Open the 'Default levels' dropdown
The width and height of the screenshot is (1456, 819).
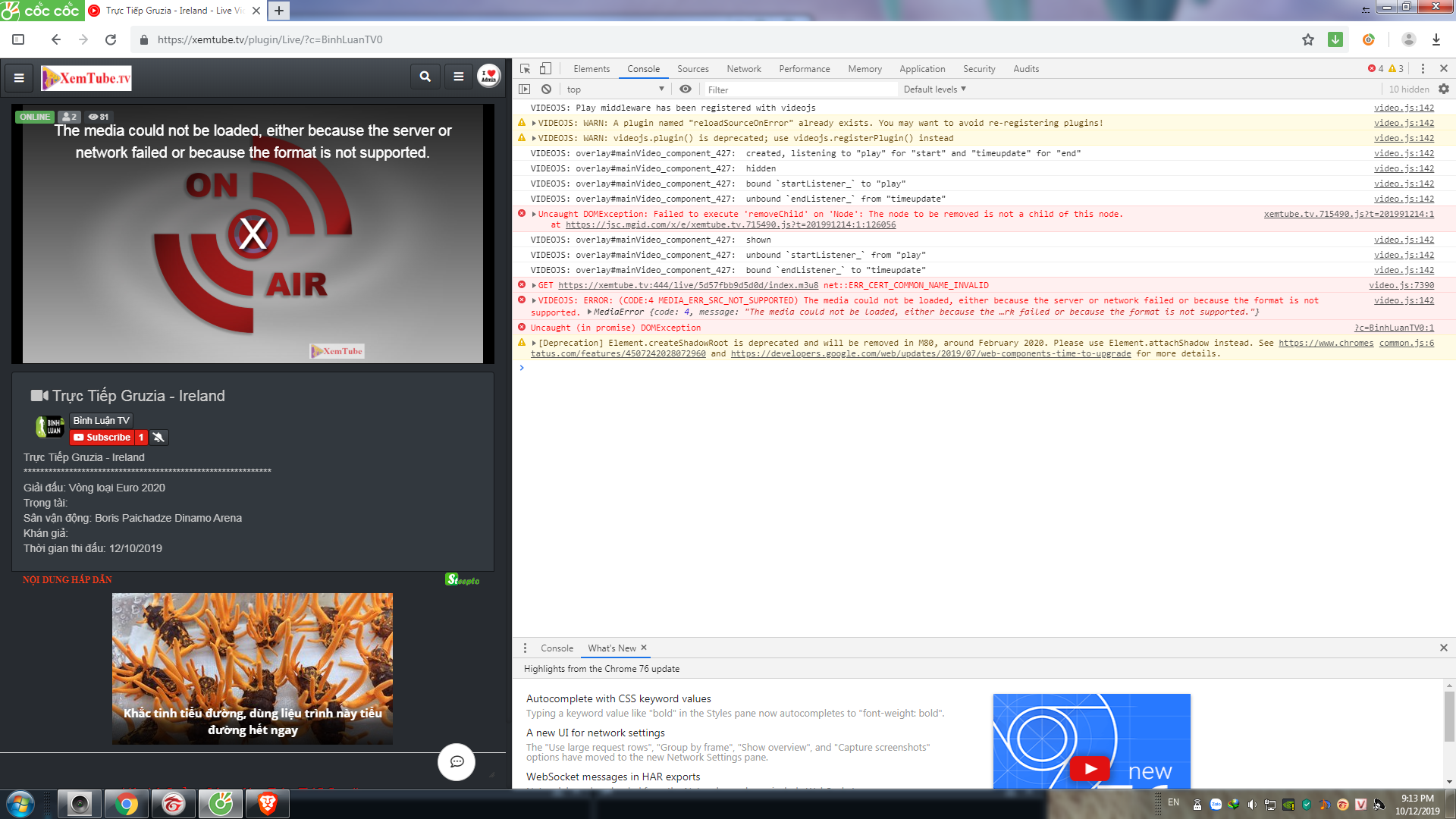point(936,89)
